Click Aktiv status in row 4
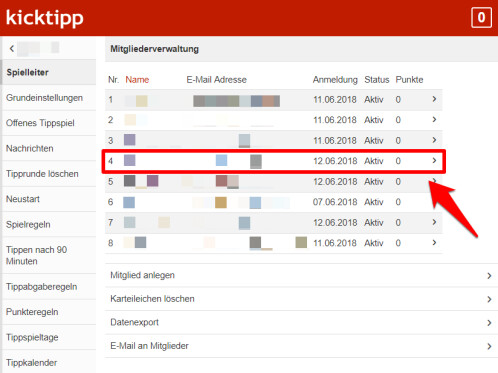The width and height of the screenshot is (498, 373). click(x=374, y=161)
